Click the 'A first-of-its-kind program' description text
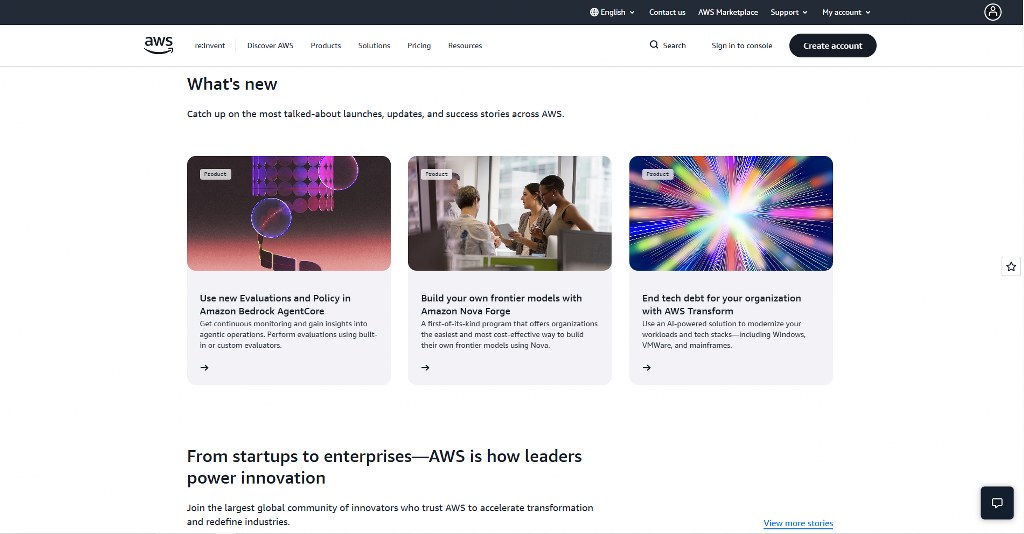Screen dimensions: 1024x534 (x=509, y=334)
